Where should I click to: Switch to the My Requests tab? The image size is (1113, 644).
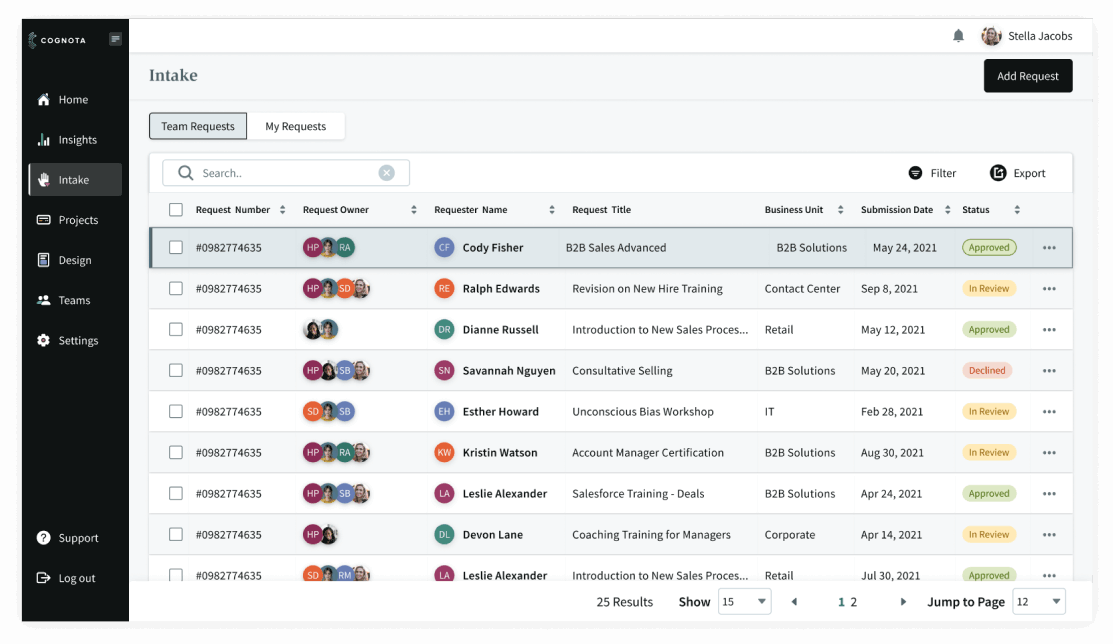pyautogui.click(x=295, y=126)
